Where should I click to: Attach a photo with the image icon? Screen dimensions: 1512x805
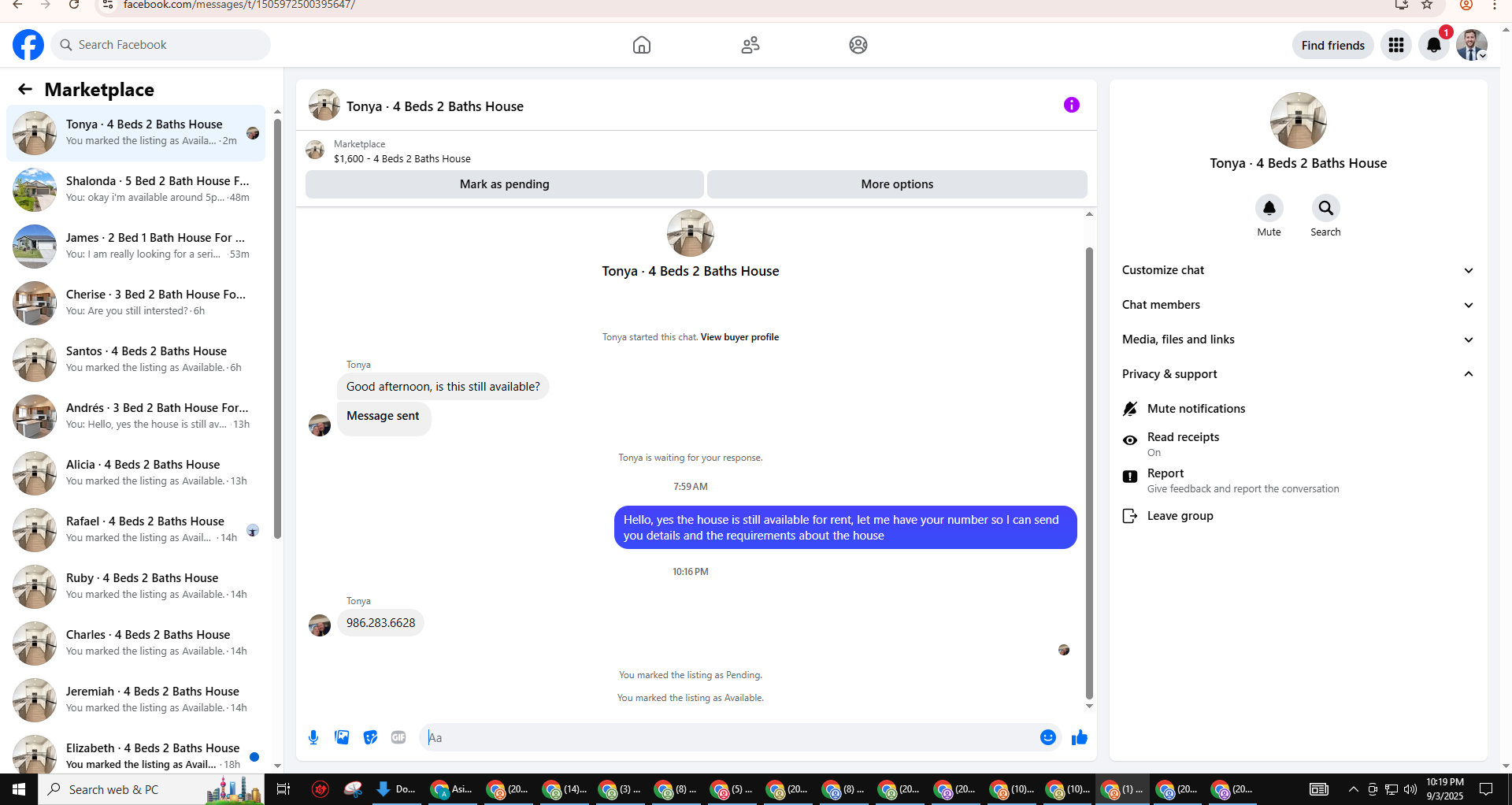[x=342, y=737]
